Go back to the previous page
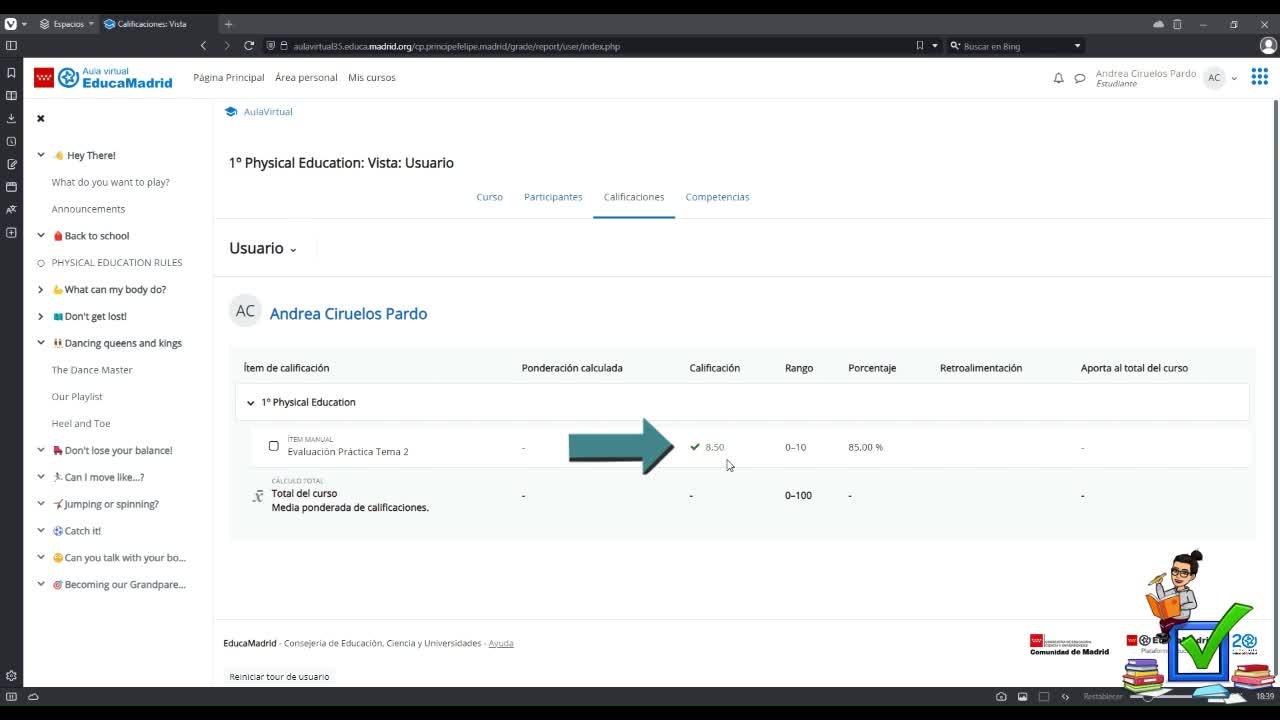 coord(204,46)
